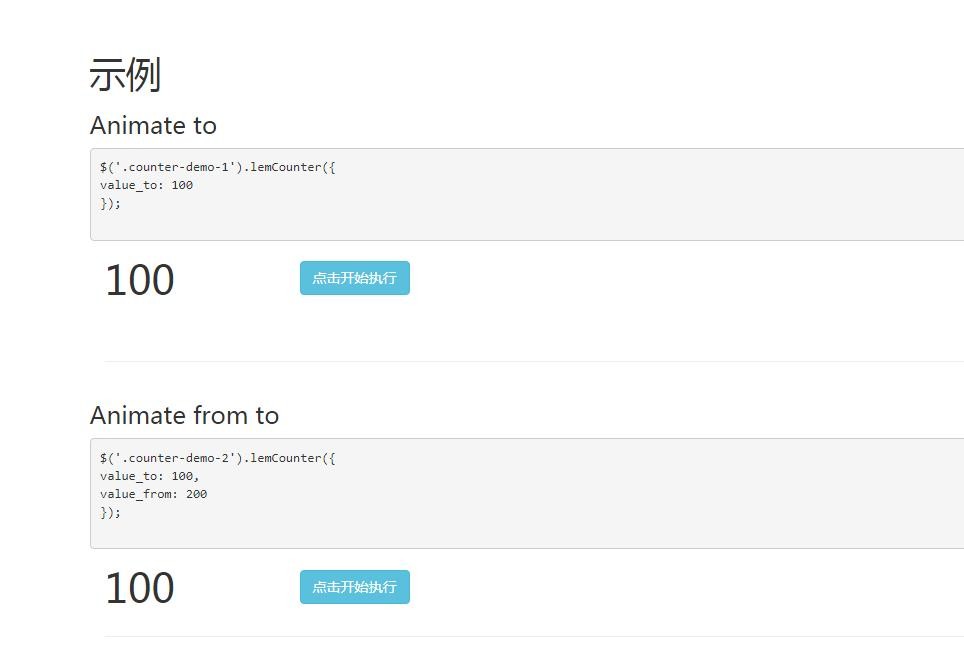964x654 pixels.
Task: Click divider line above Animate from to heading
Action: 534,362
